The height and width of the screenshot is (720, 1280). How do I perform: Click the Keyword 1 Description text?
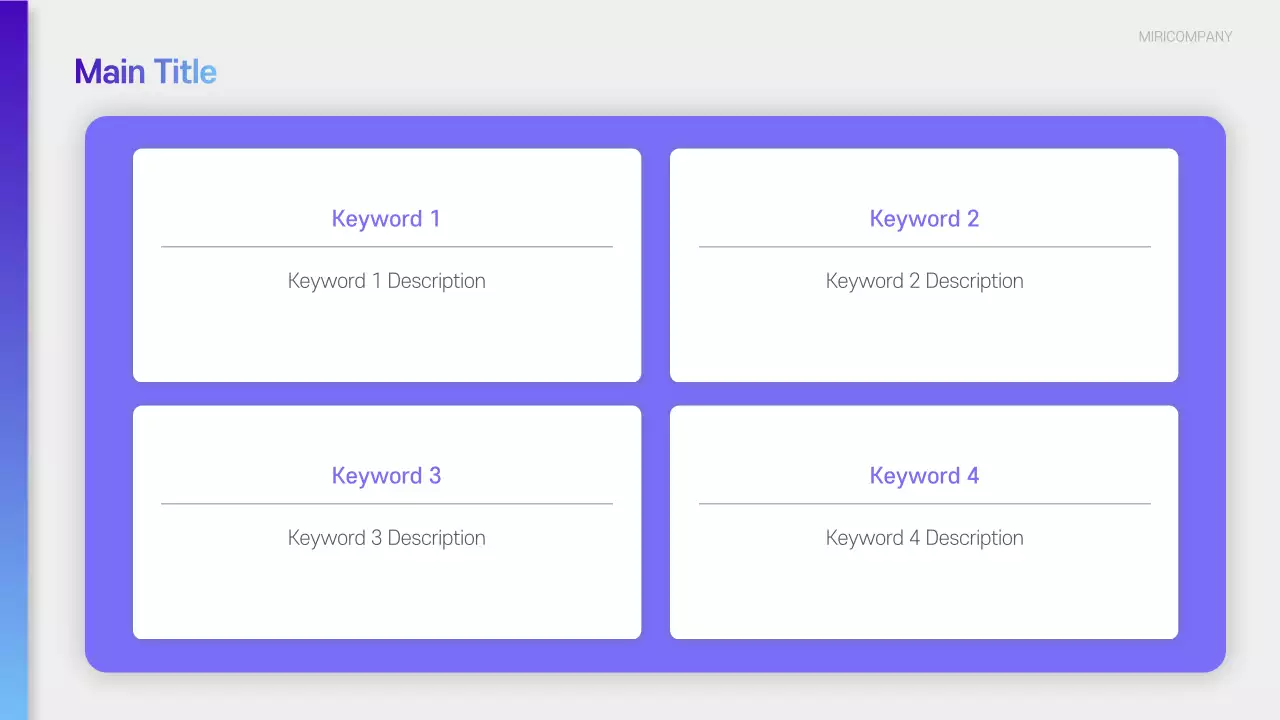click(x=386, y=281)
